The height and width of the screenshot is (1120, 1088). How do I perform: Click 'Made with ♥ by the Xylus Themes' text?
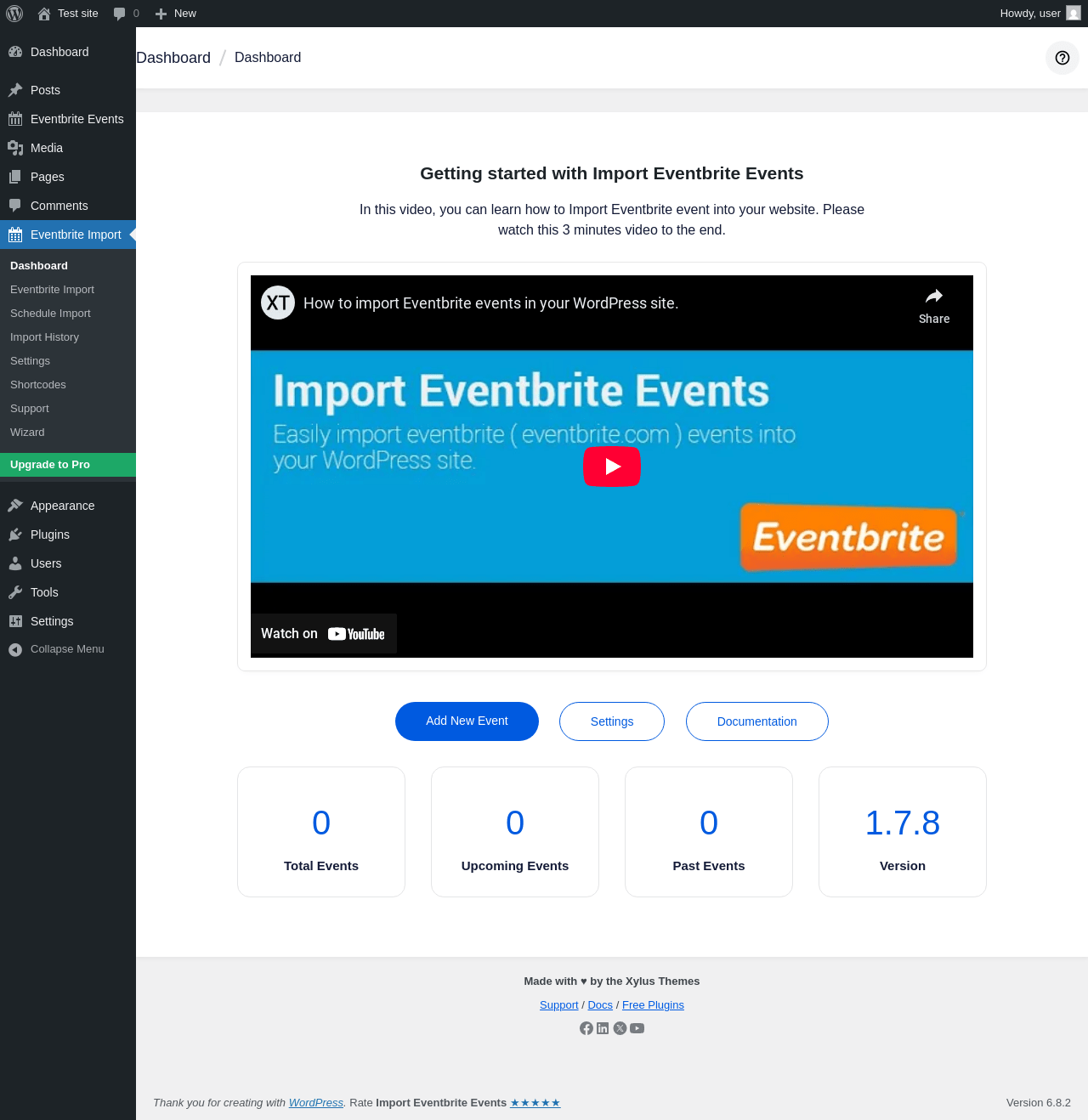[612, 981]
